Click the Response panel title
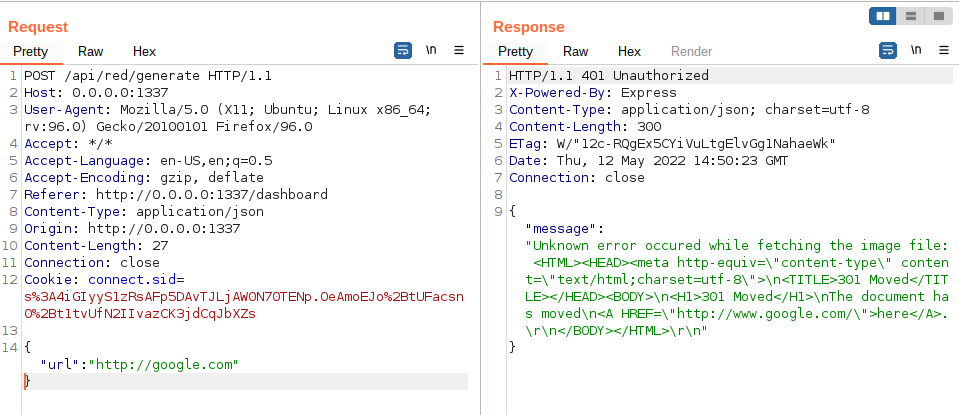The height and width of the screenshot is (415, 959). (528, 28)
